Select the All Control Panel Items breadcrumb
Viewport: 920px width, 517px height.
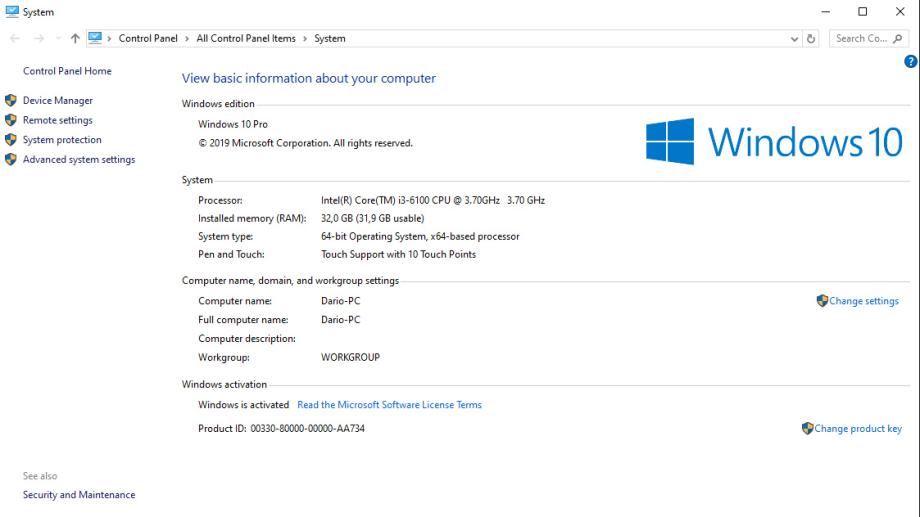pos(246,39)
